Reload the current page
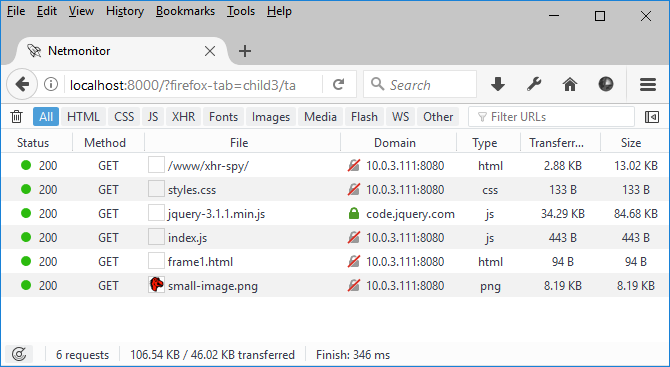The image size is (670, 367). coord(338,85)
